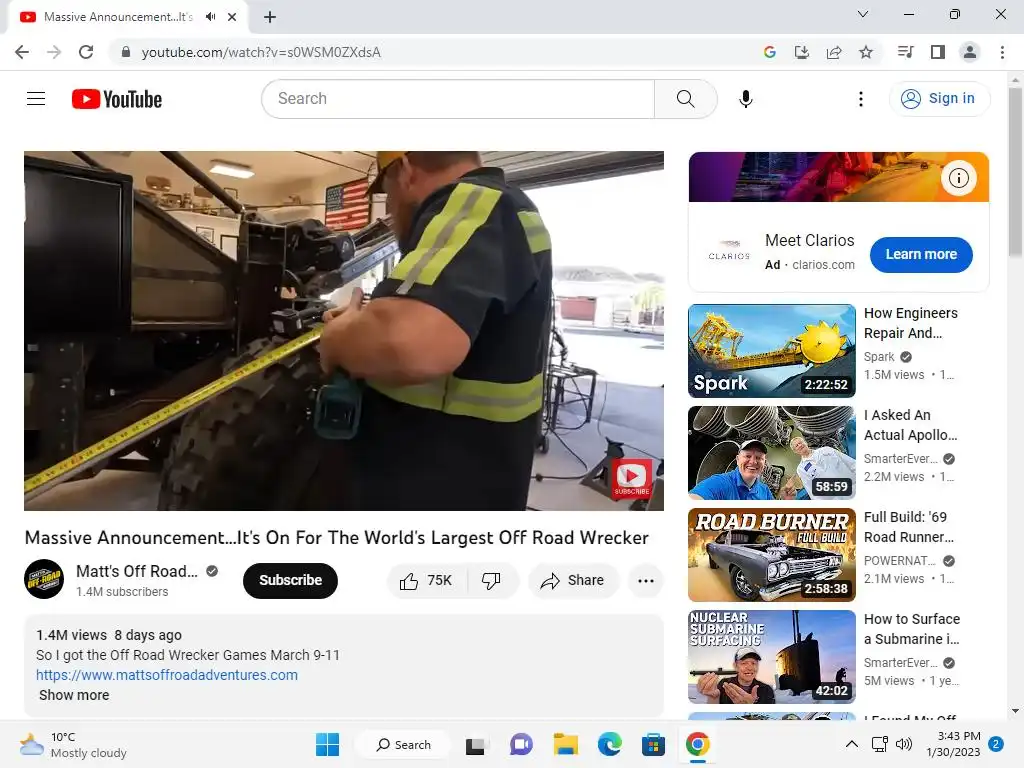1024x768 pixels.
Task: Like the video with thumbs up
Action: click(426, 581)
